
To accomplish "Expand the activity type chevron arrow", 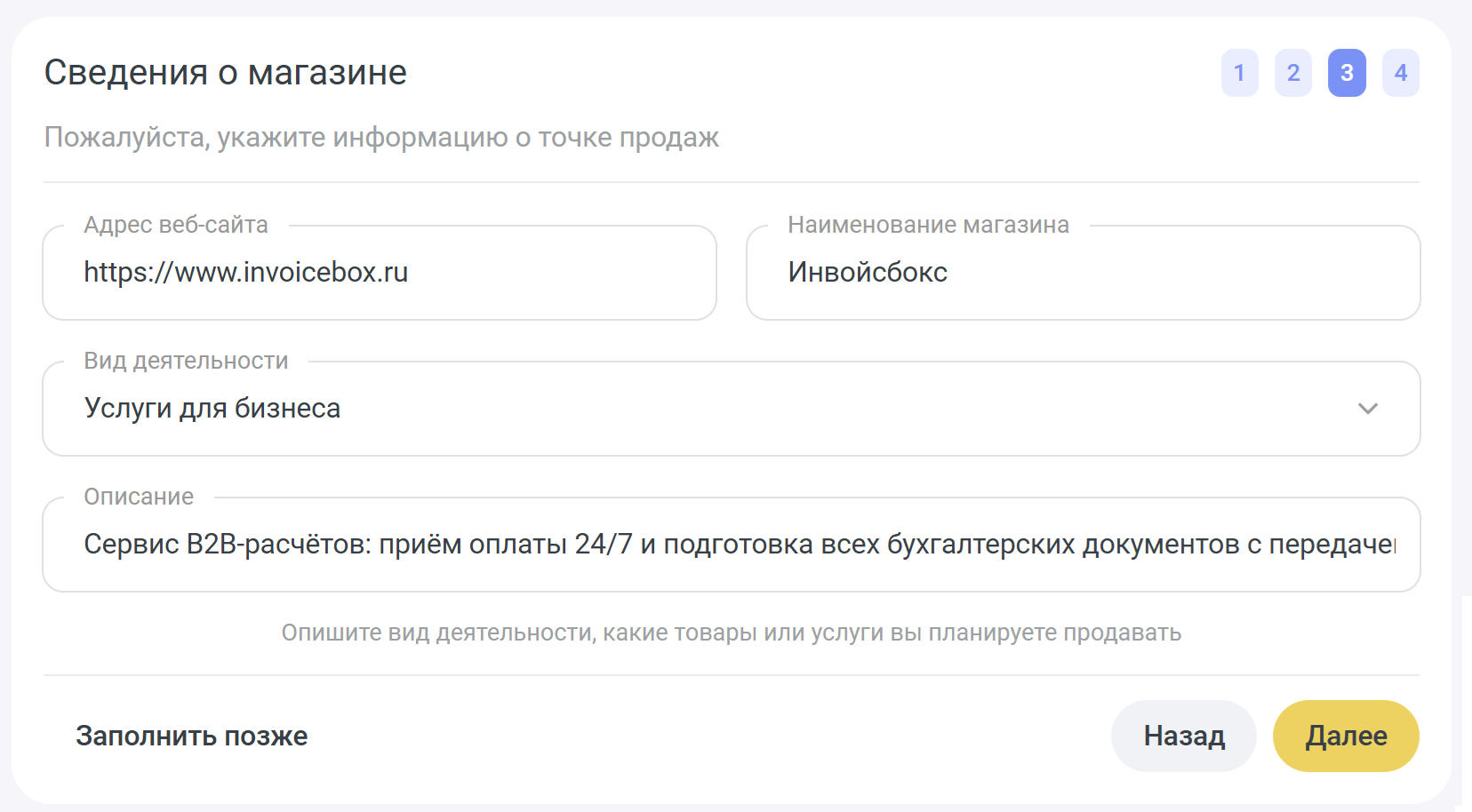I will [1367, 409].
